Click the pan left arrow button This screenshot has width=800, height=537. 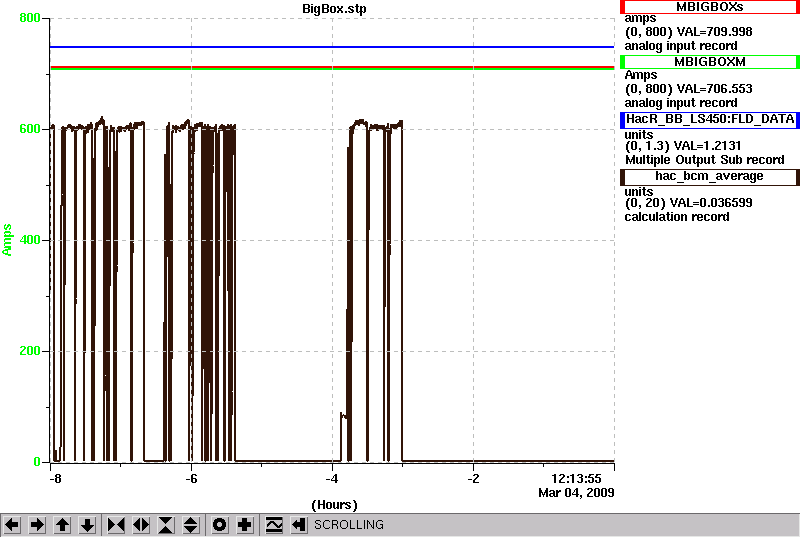point(12,525)
